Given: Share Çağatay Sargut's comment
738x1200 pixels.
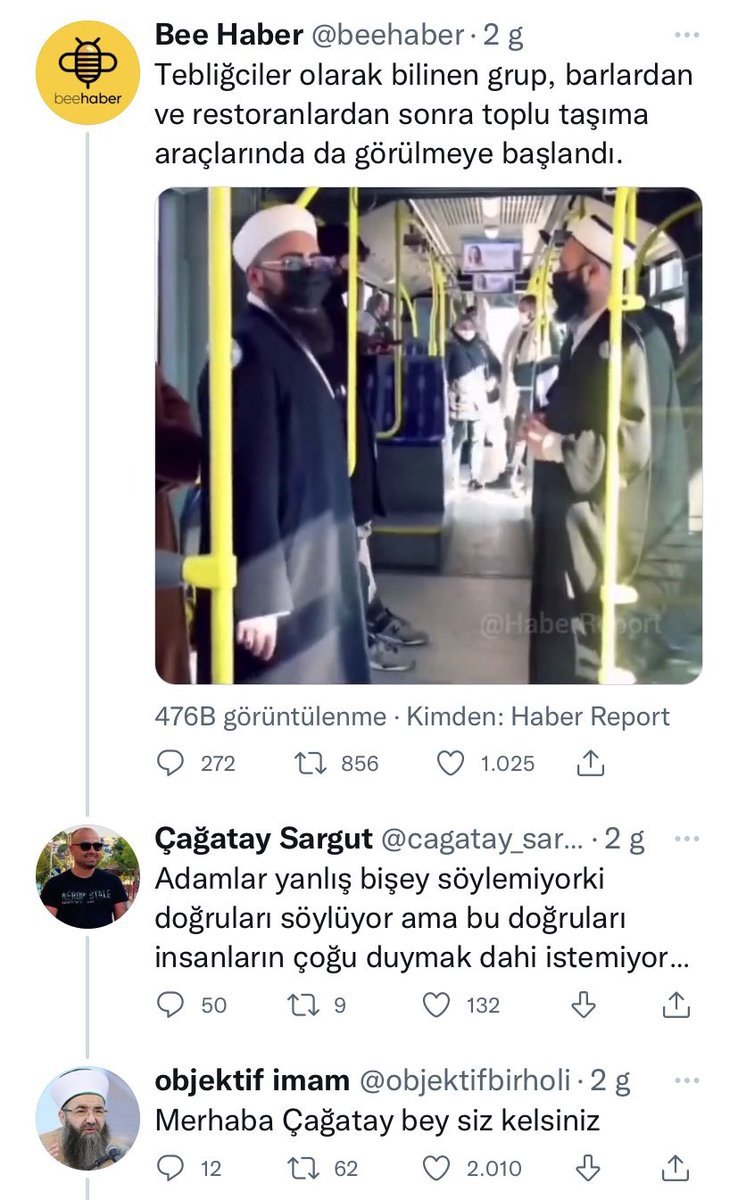Looking at the screenshot, I should [677, 1005].
